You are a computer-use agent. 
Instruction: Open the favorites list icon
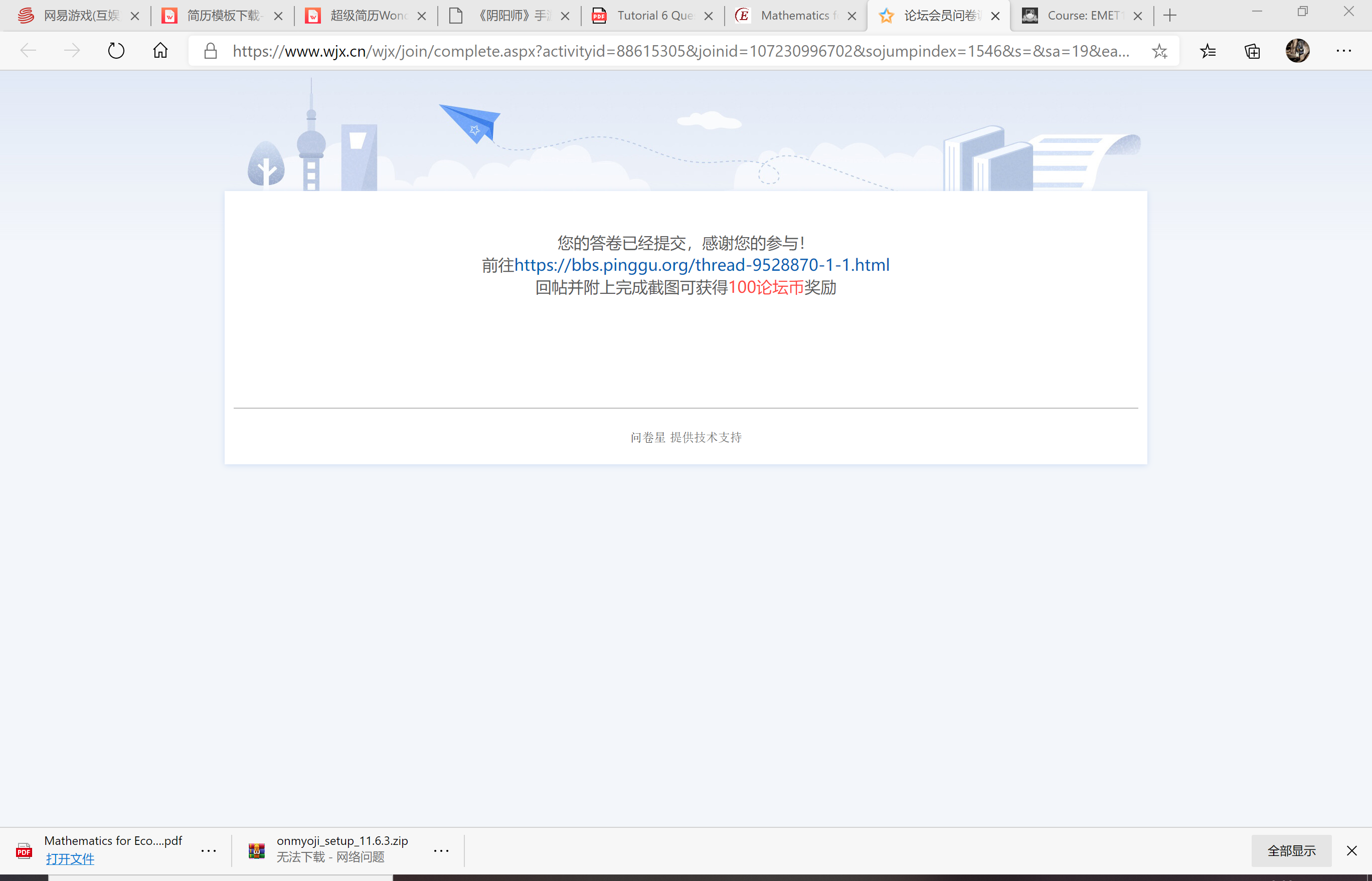tap(1208, 51)
